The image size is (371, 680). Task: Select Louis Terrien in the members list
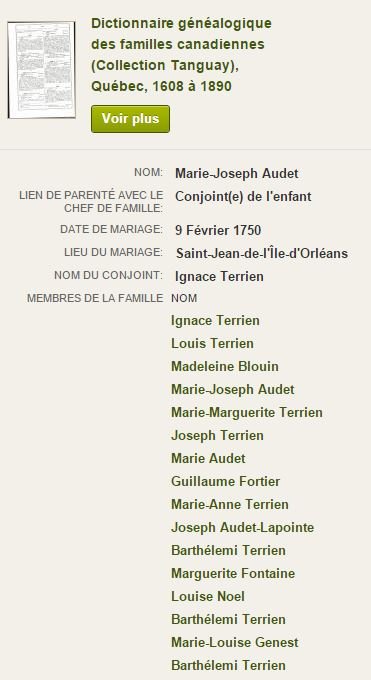212,344
